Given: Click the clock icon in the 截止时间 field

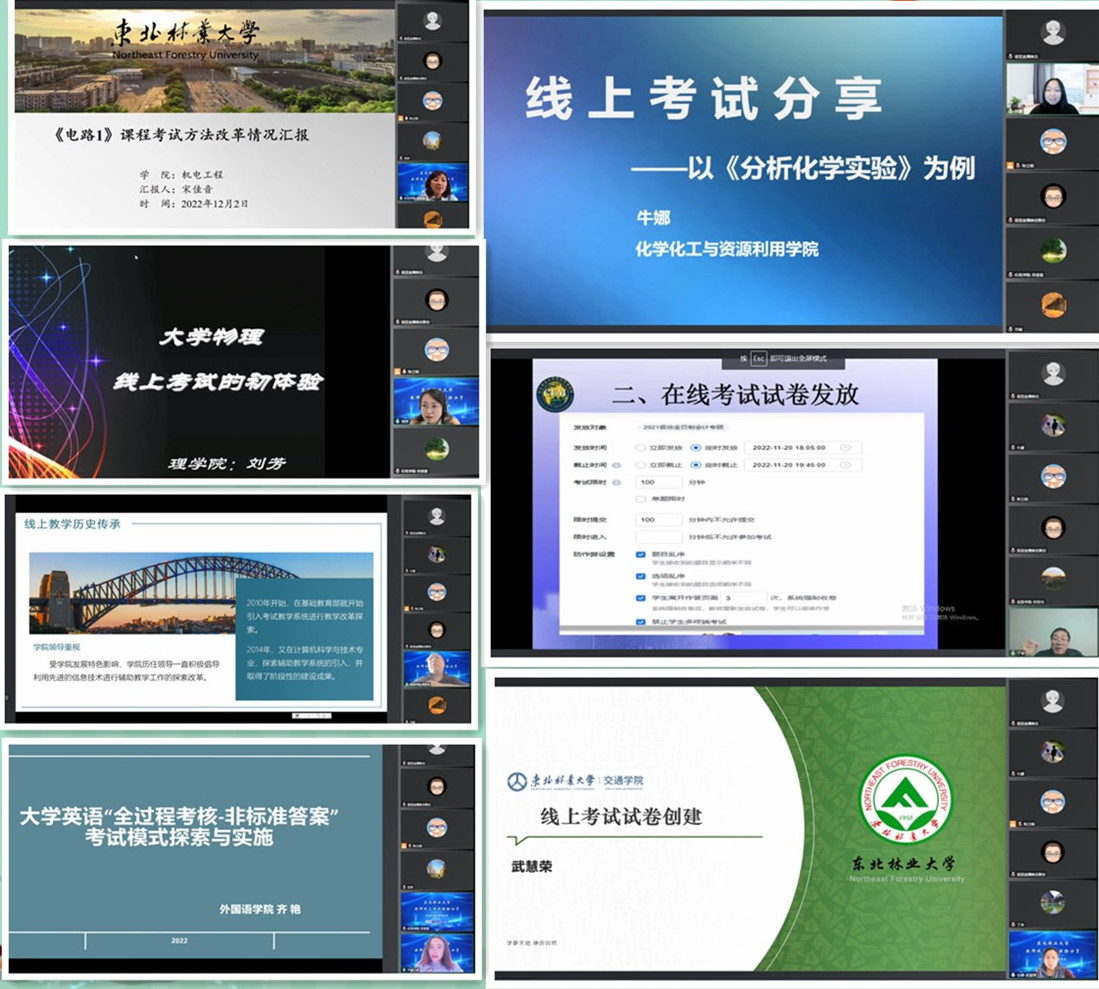Looking at the screenshot, I should (846, 465).
